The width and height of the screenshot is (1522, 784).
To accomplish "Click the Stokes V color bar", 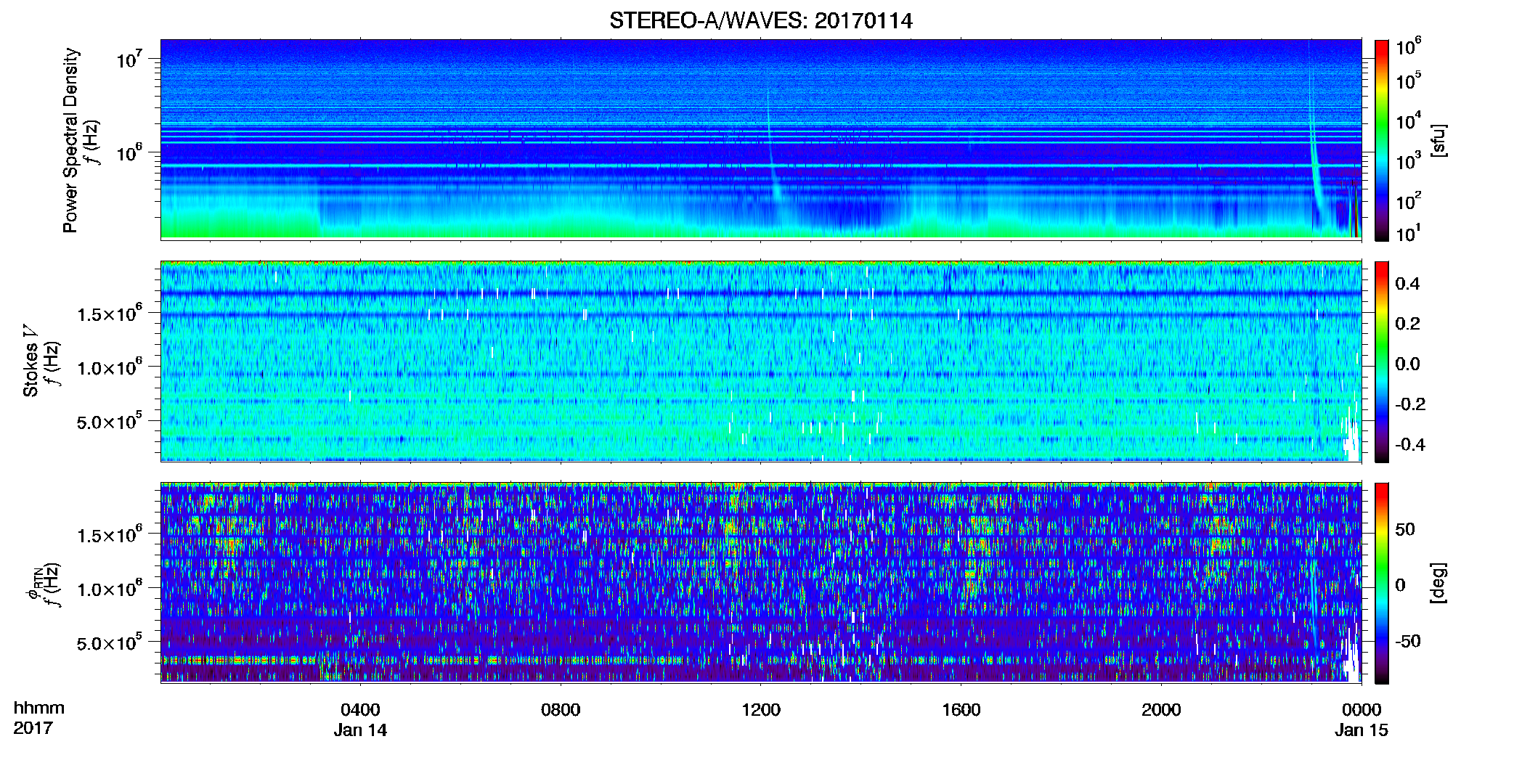I will pyautogui.click(x=1382, y=362).
